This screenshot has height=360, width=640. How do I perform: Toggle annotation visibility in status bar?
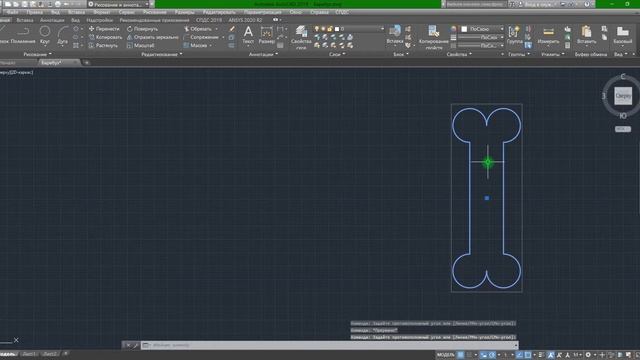tap(551, 355)
